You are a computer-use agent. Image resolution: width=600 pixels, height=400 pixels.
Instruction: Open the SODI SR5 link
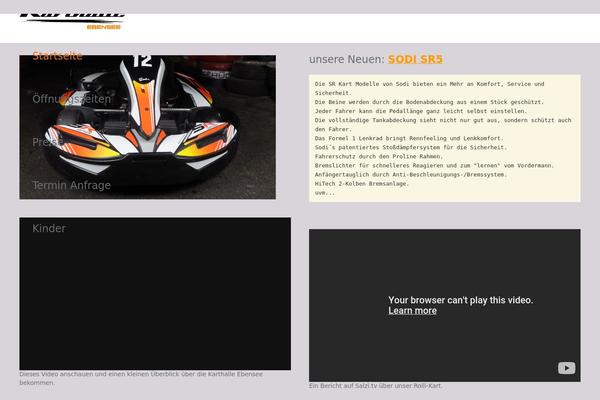click(415, 59)
